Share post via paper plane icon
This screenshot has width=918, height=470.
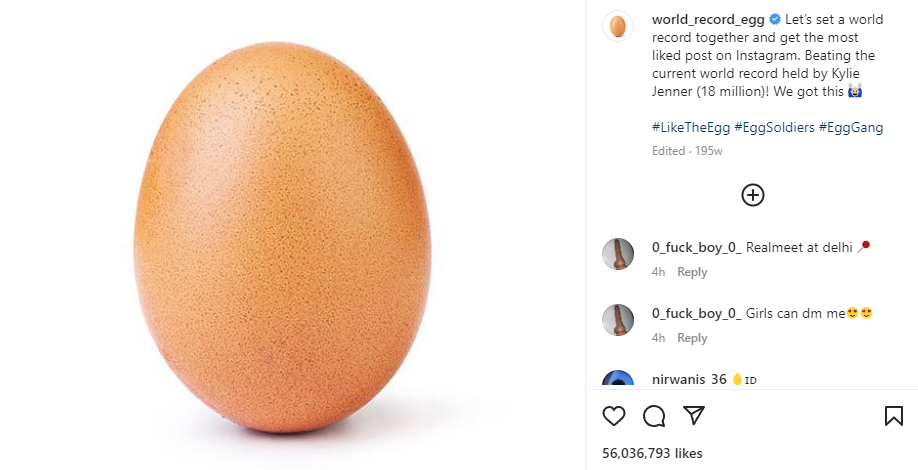(694, 416)
